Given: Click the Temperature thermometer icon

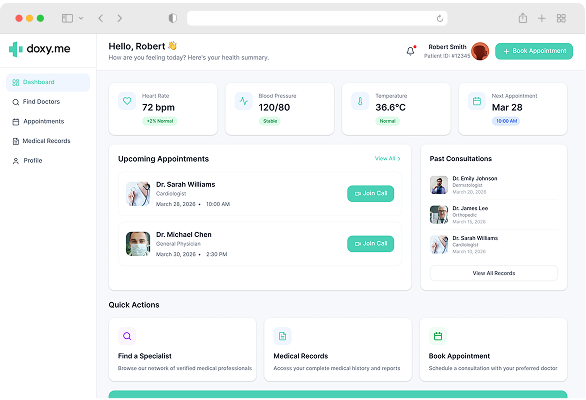Looking at the screenshot, I should coord(360,101).
